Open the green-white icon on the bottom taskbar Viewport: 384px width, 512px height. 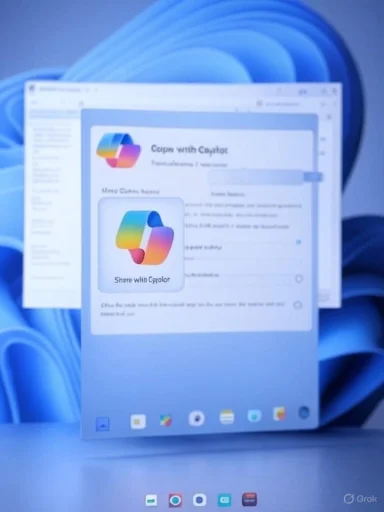point(152,500)
